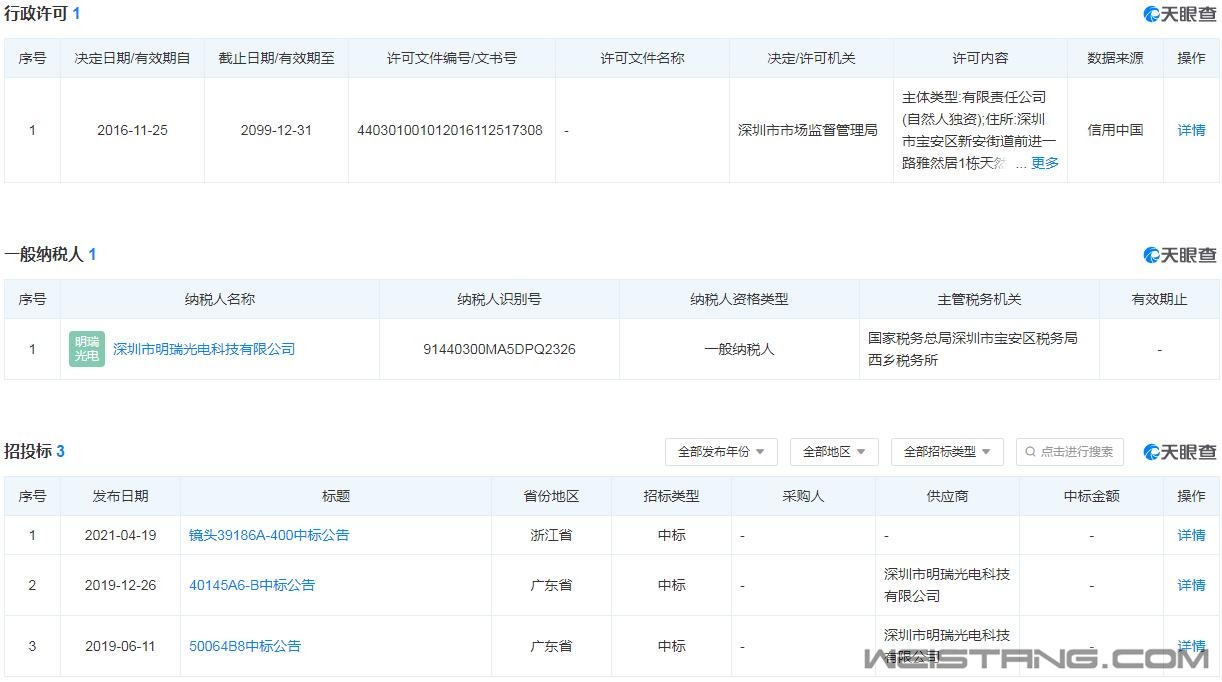
Task: Expand 许可内容 with the 更多 link
Action: click(1045, 163)
